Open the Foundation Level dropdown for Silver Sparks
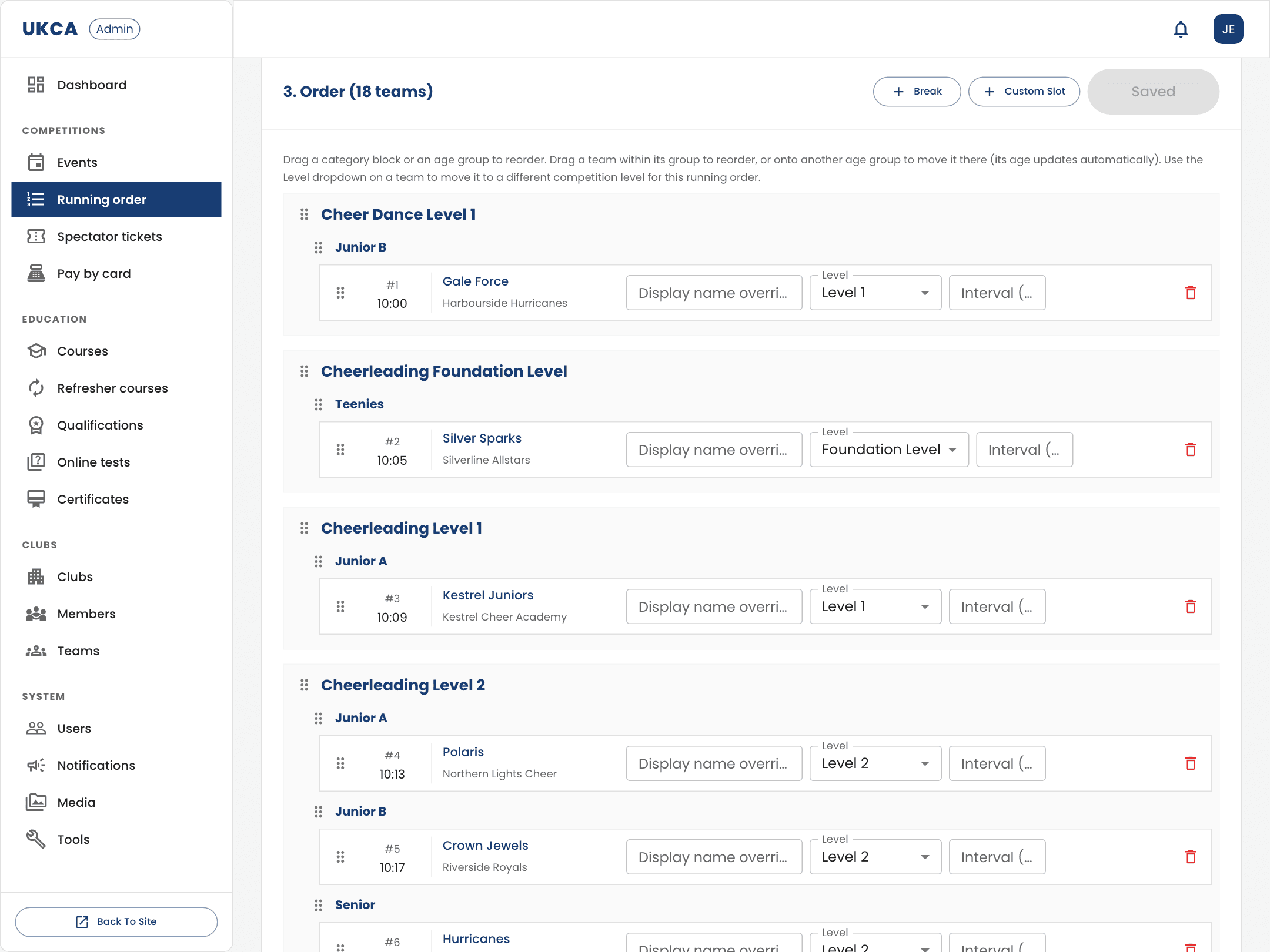 click(x=889, y=450)
